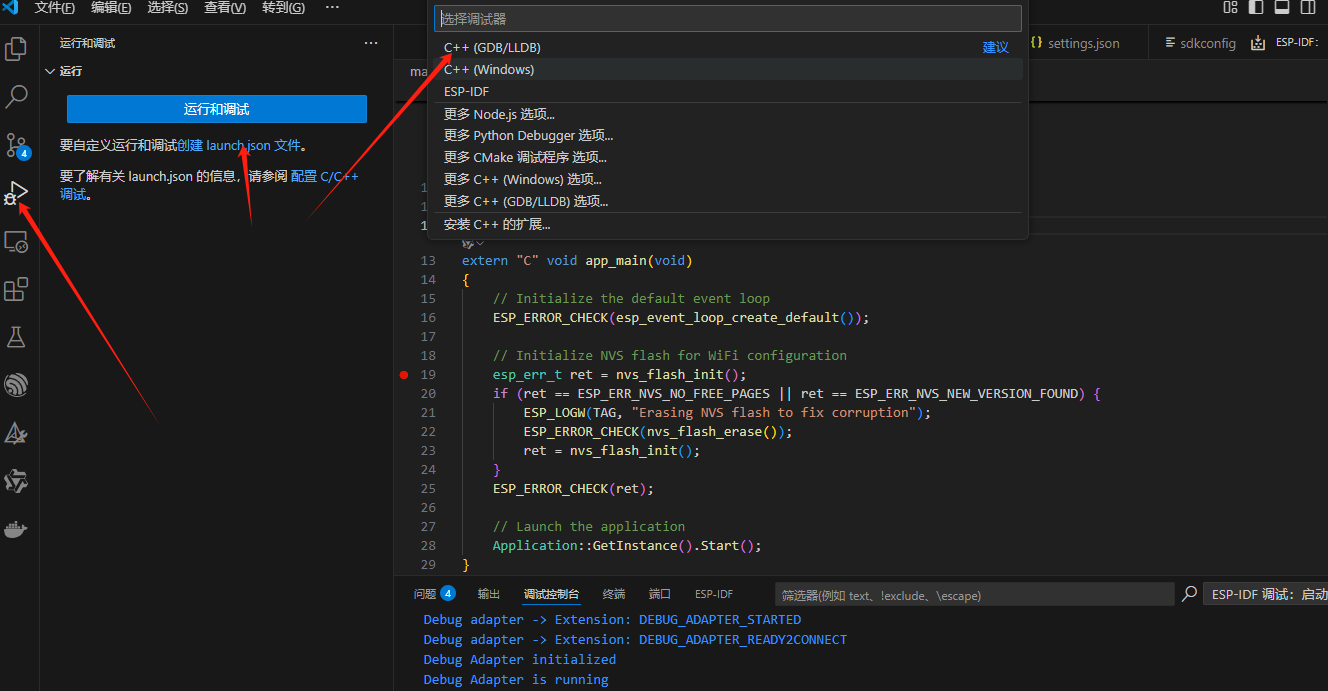Open the 文件(F) menu
This screenshot has width=1328, height=691.
55,7
